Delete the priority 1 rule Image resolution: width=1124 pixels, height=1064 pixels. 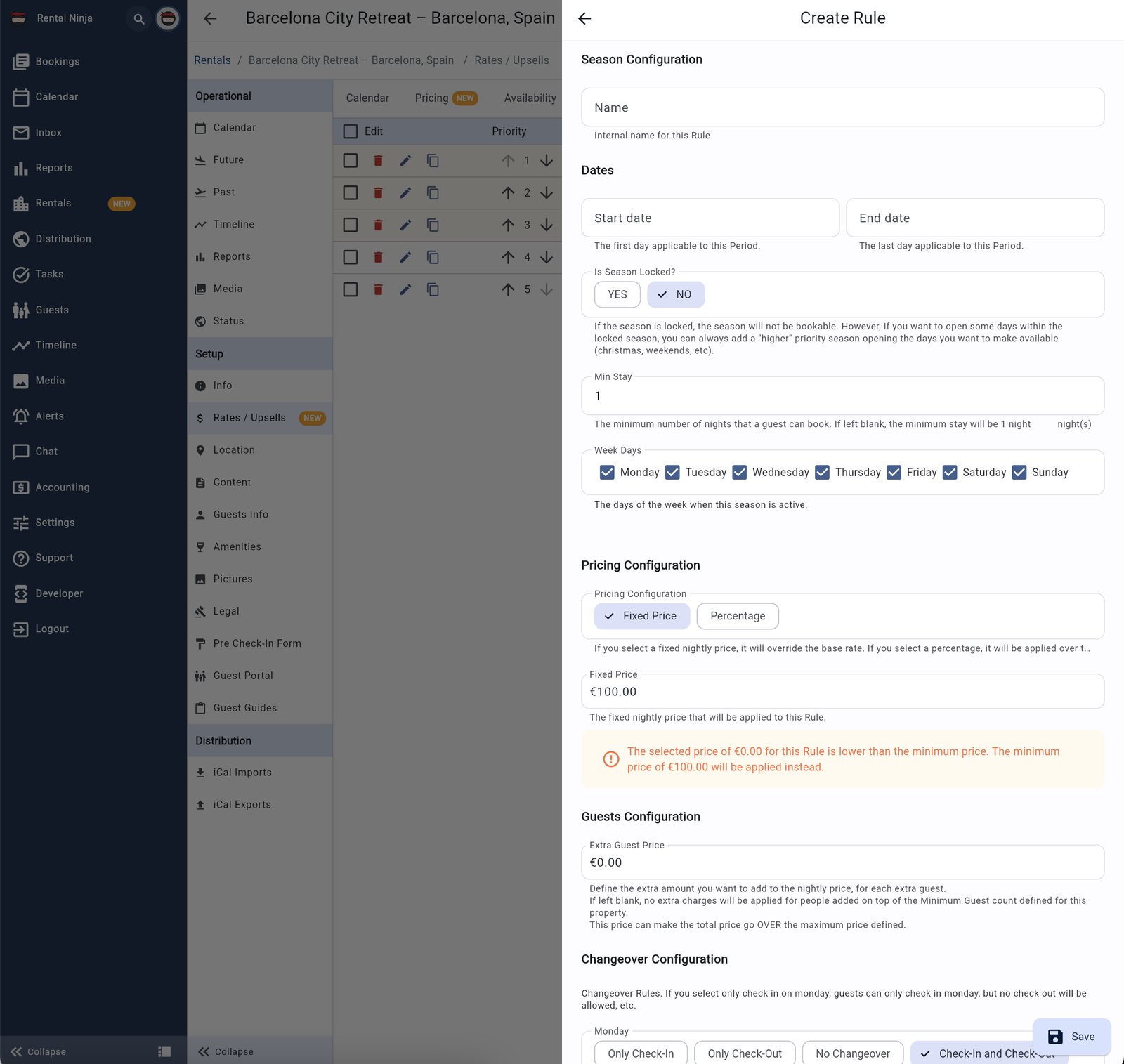tap(378, 160)
